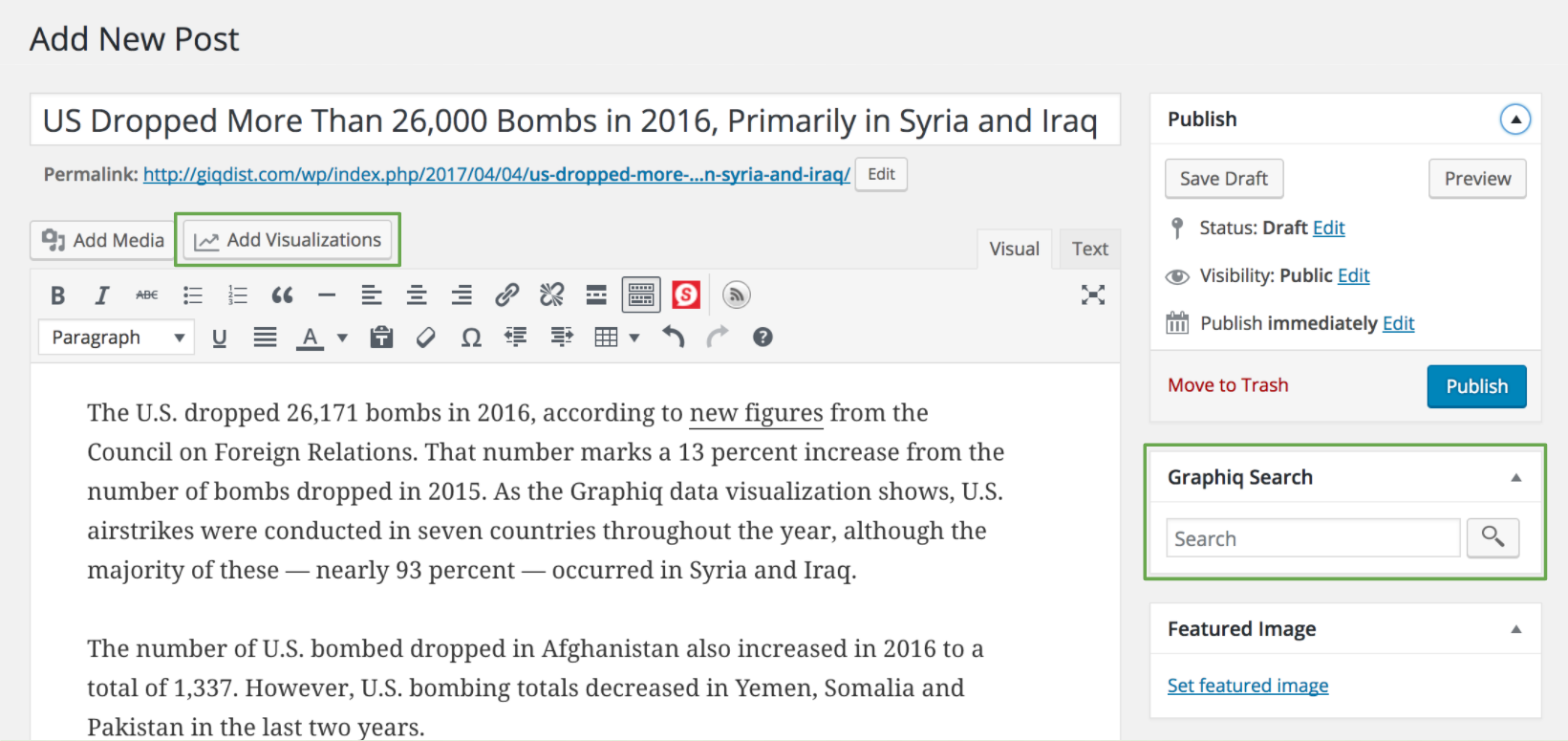Open the post permalink URL
The width and height of the screenshot is (1568, 741).
[497, 174]
